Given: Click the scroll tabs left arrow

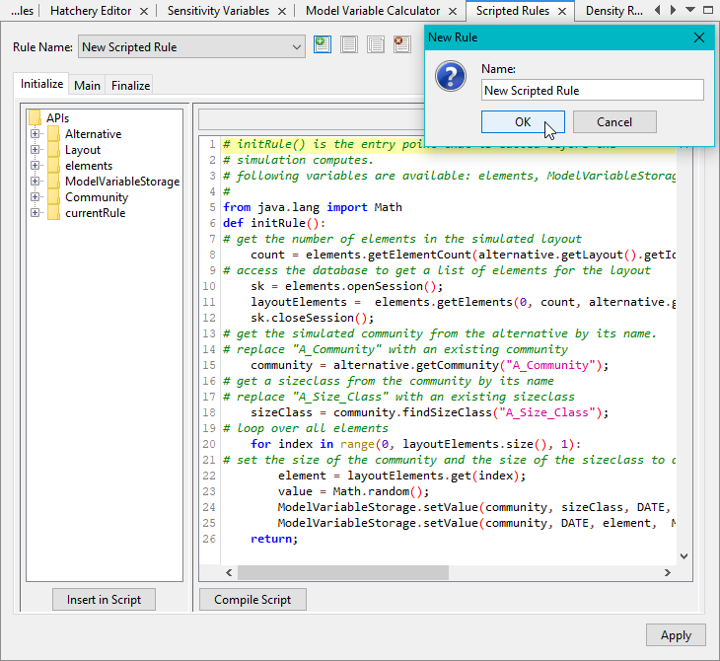Looking at the screenshot, I should click(x=657, y=10).
